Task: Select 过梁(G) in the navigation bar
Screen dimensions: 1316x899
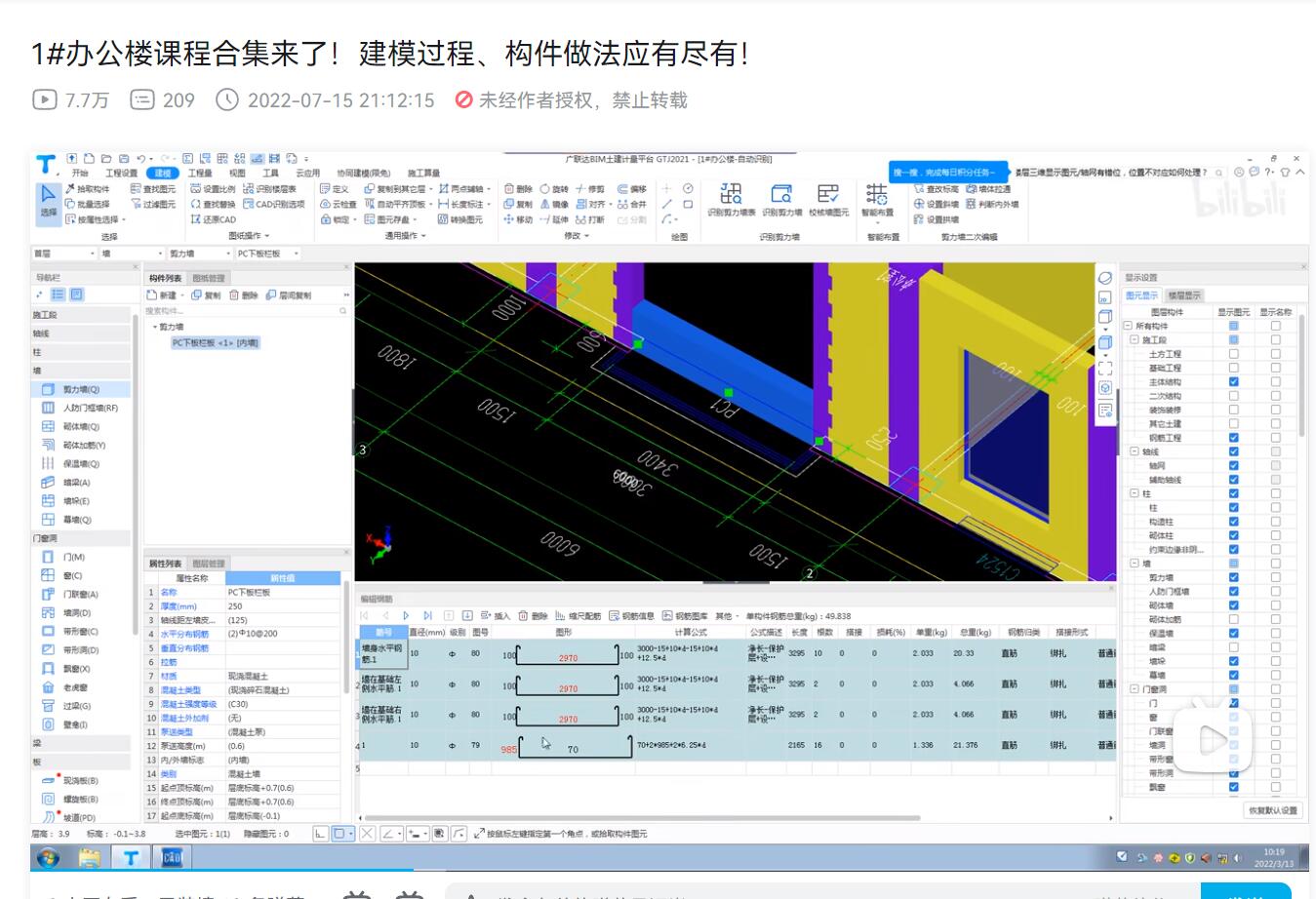Action: tap(76, 706)
